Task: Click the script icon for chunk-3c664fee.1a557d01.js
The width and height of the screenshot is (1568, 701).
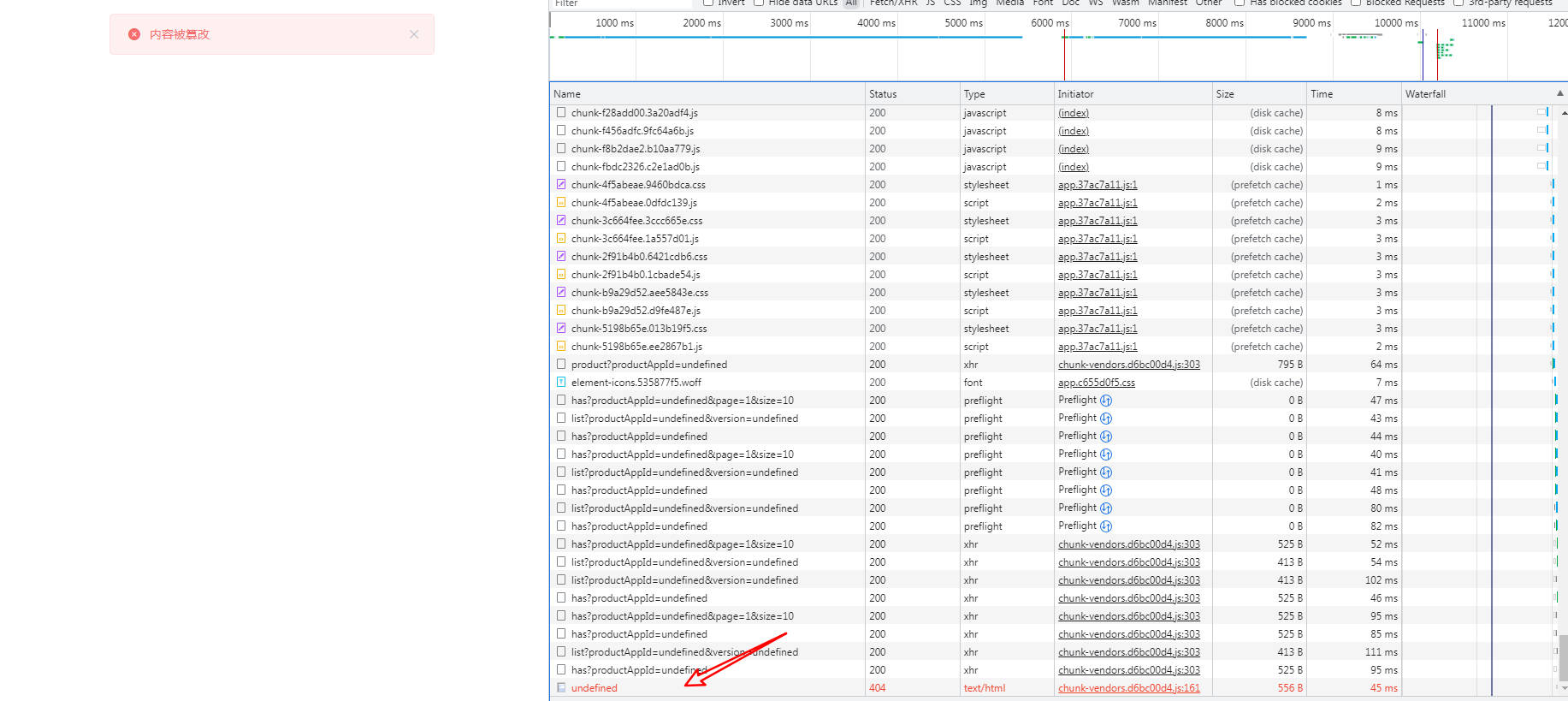Action: pos(561,238)
